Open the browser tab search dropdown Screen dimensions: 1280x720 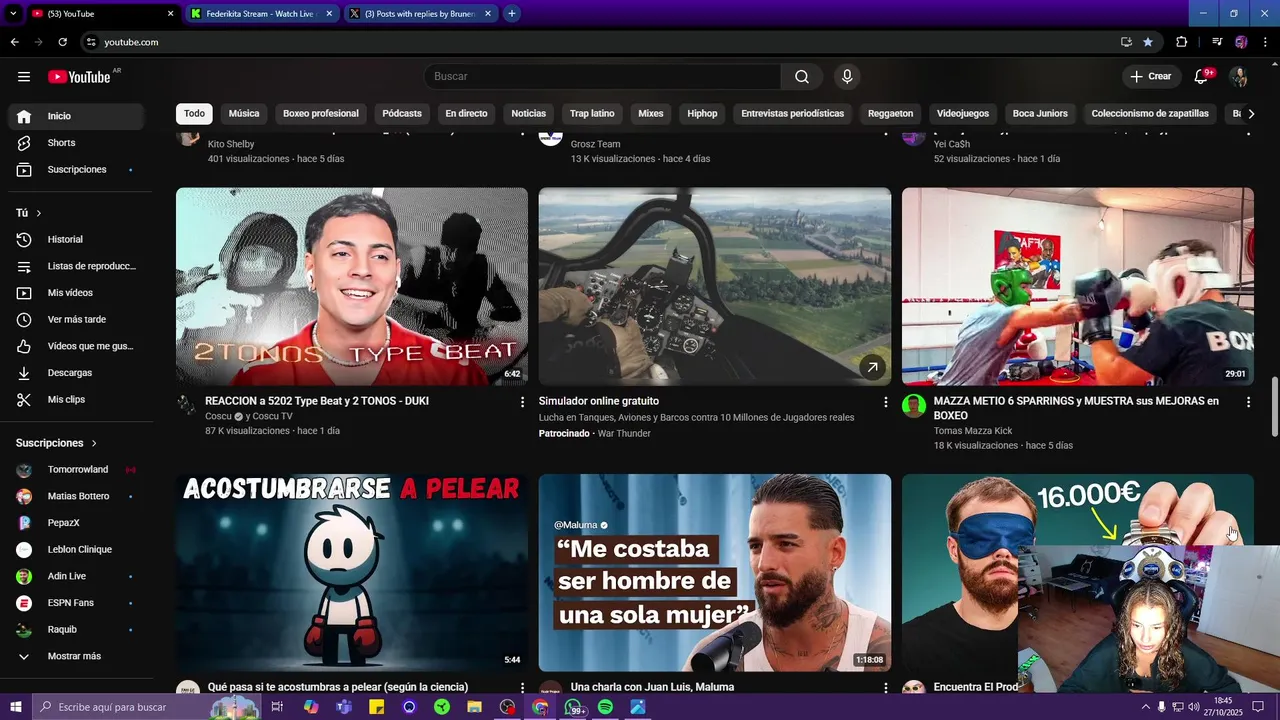tap(13, 14)
